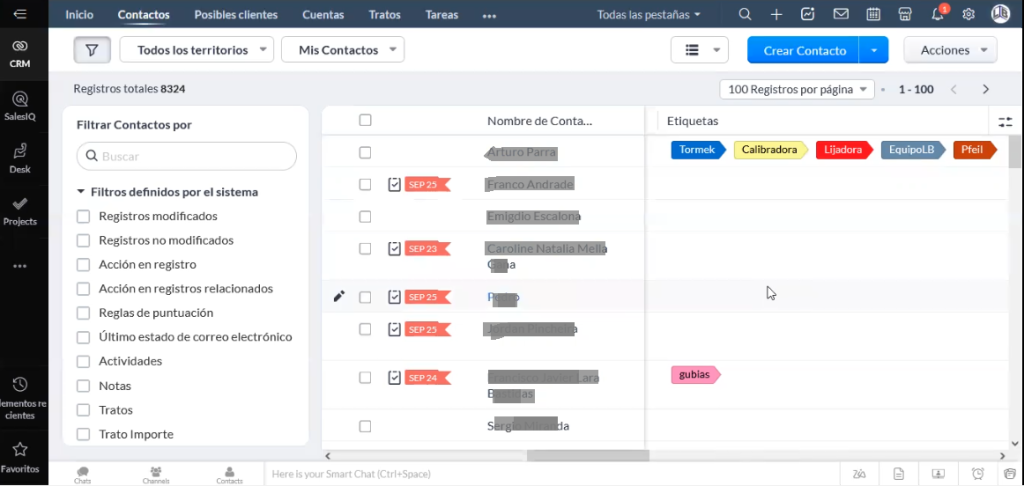Open the notifications bell icon
The height and width of the screenshot is (486, 1024).
click(x=937, y=15)
